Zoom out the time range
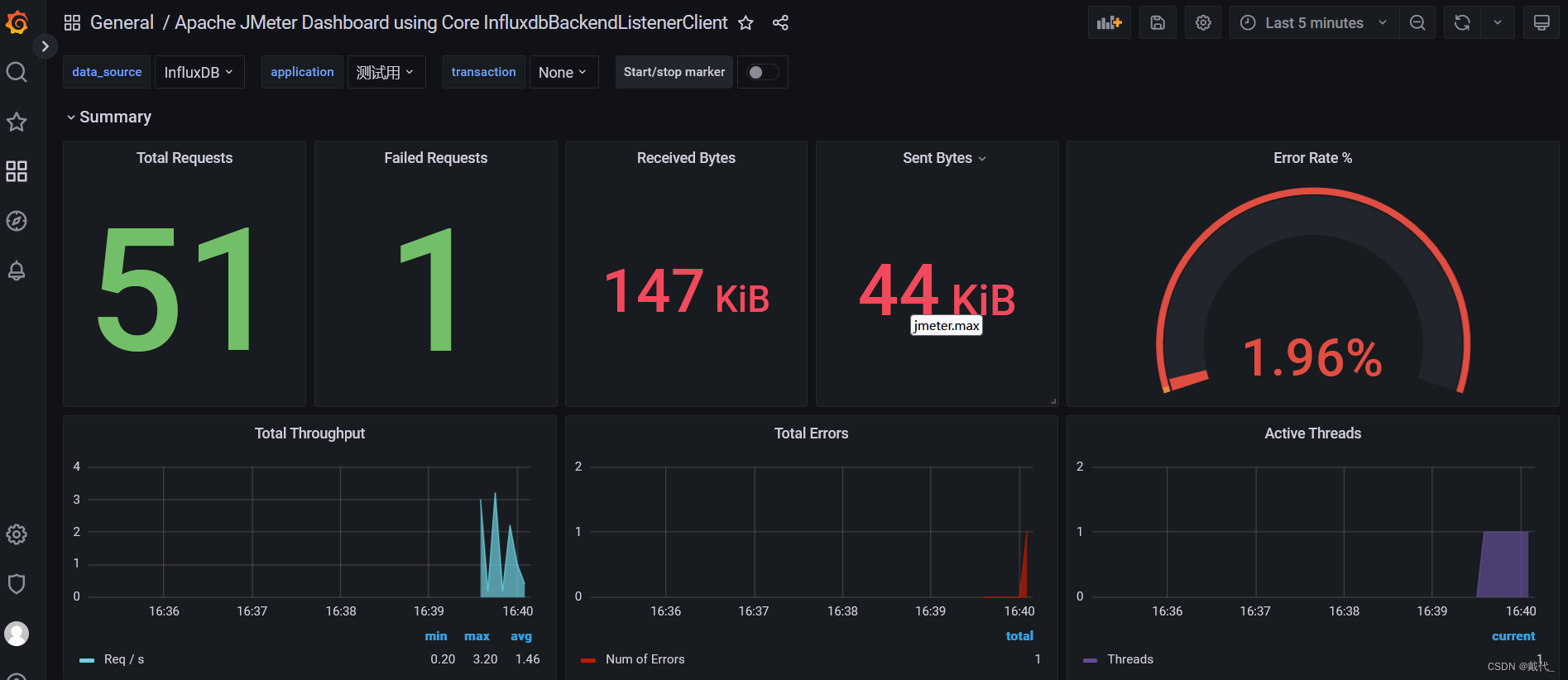Viewport: 1568px width, 680px height. (1417, 23)
